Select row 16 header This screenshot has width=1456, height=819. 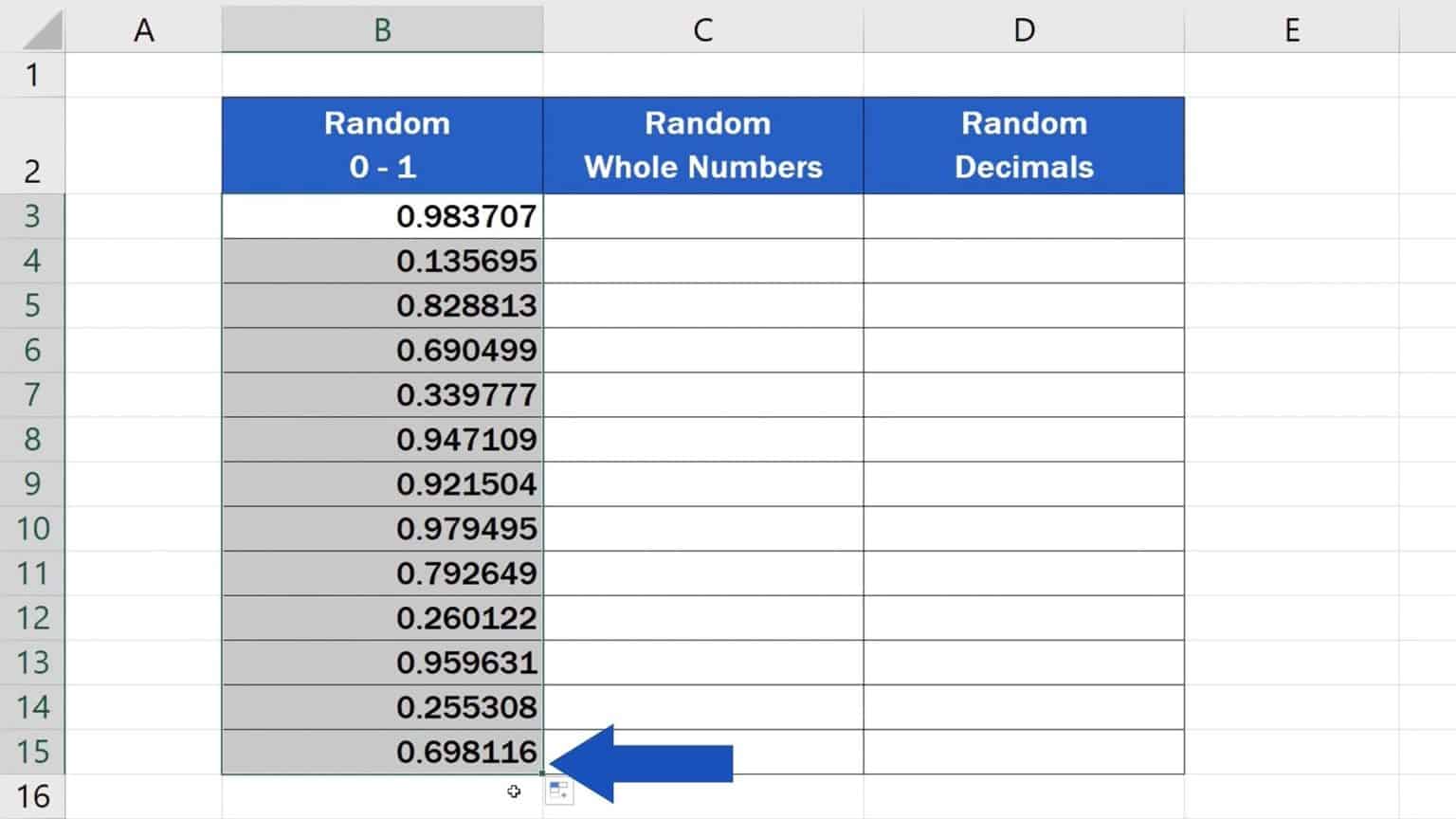(32, 796)
